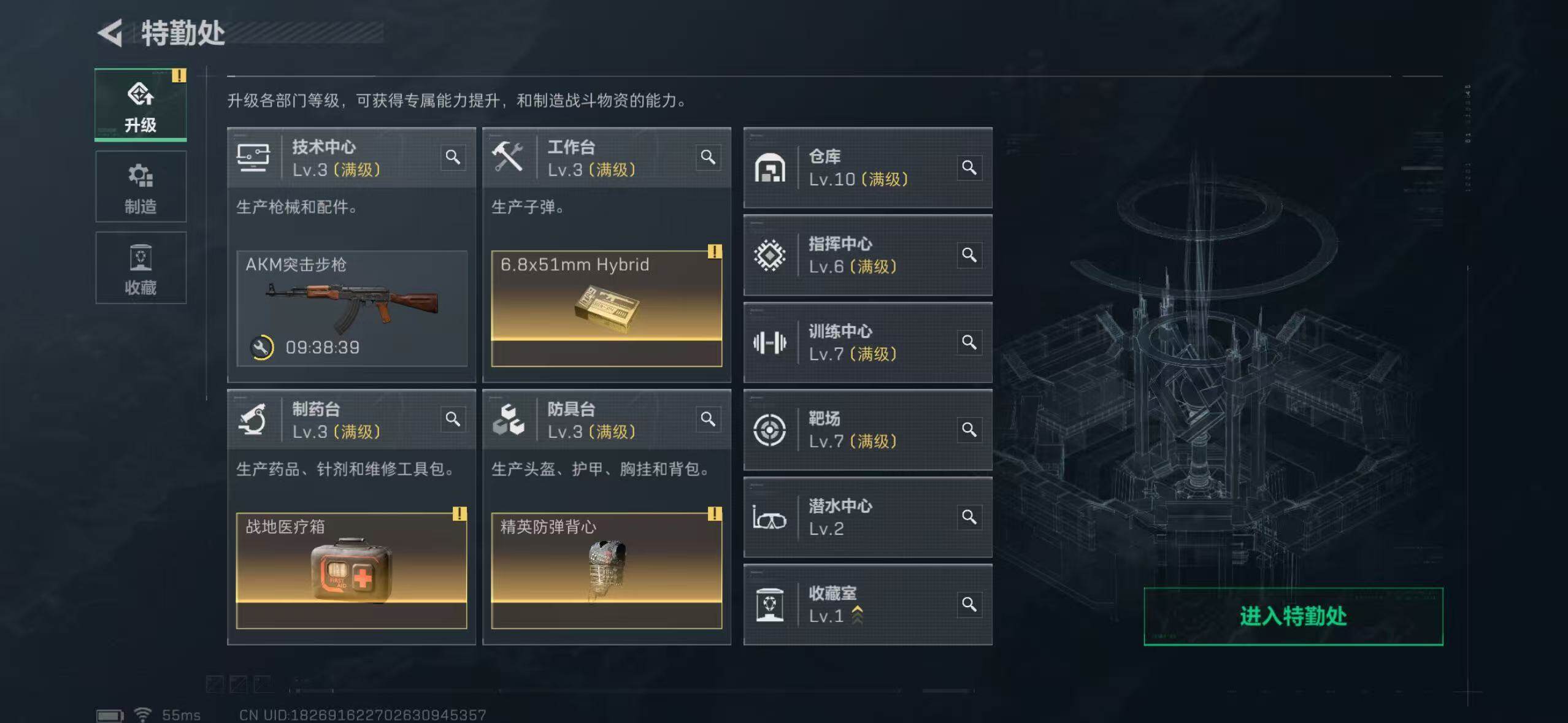The width and height of the screenshot is (1568, 723).
Task: Click the 收藏室 upgrade arrow indicator
Action: click(857, 615)
